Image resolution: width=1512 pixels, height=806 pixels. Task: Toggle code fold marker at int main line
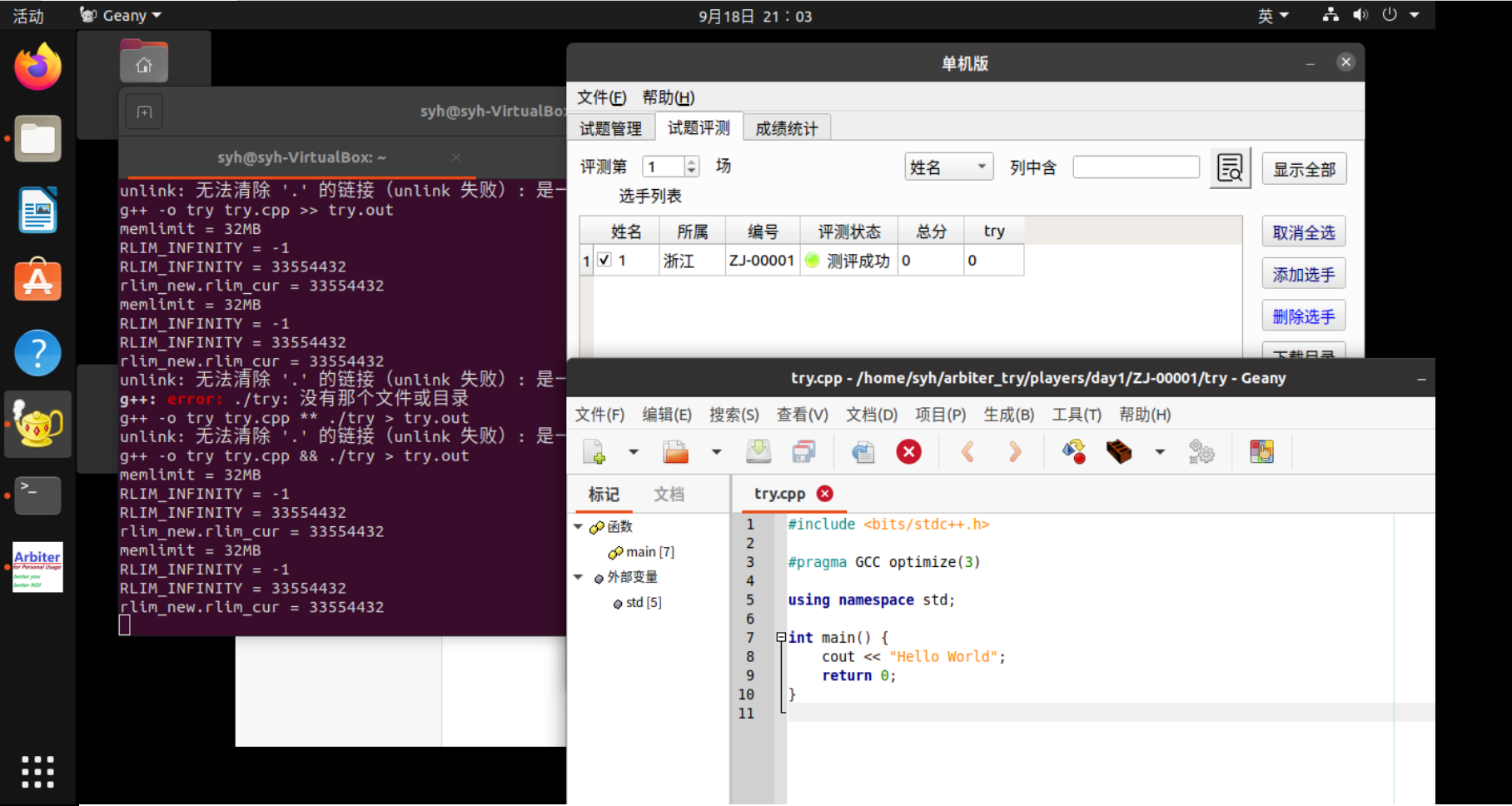coord(781,638)
